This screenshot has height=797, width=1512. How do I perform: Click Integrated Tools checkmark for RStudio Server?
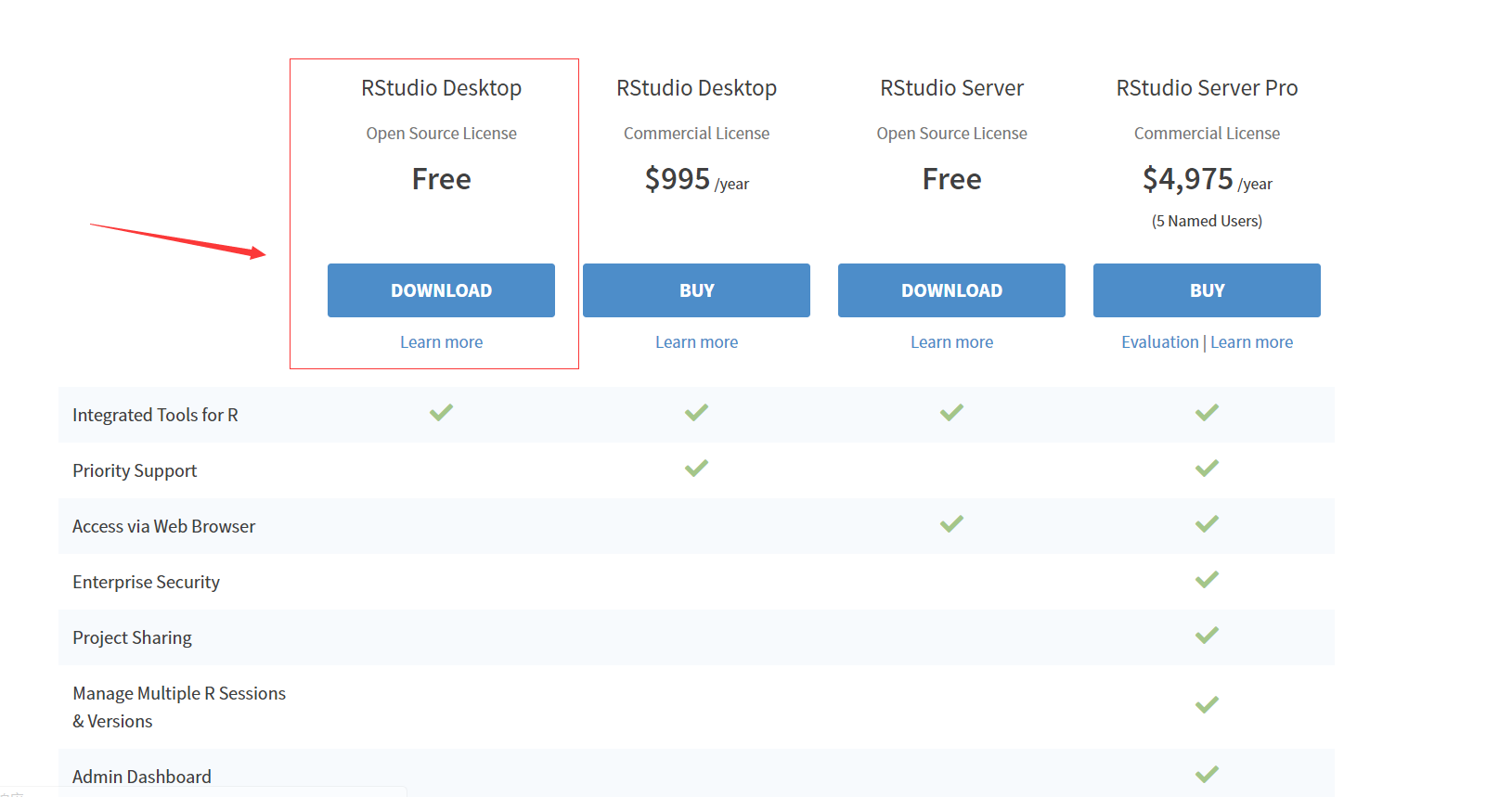click(x=951, y=413)
